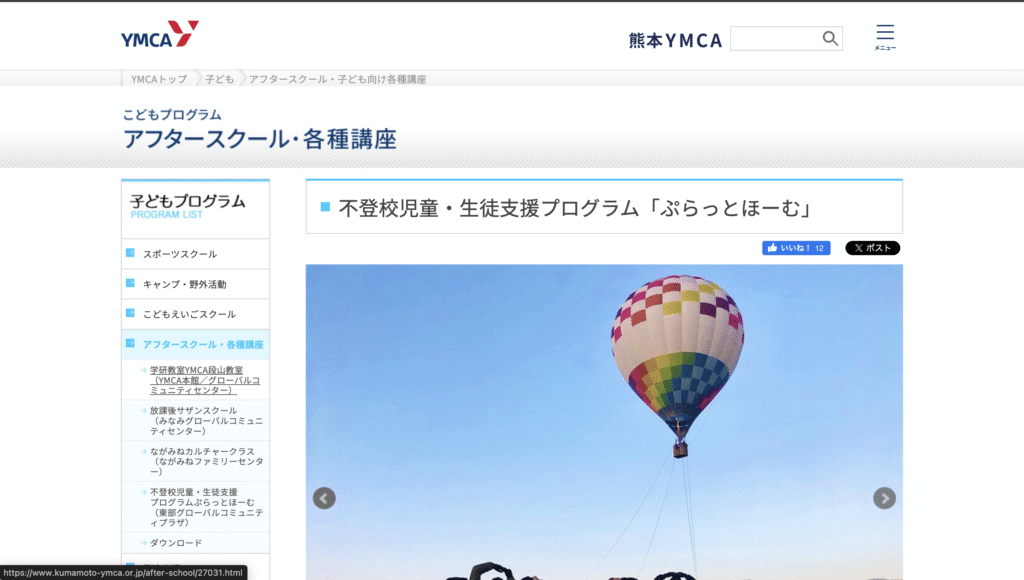Click the previous arrow on the photo carousel
The image size is (1024, 580).
click(323, 497)
